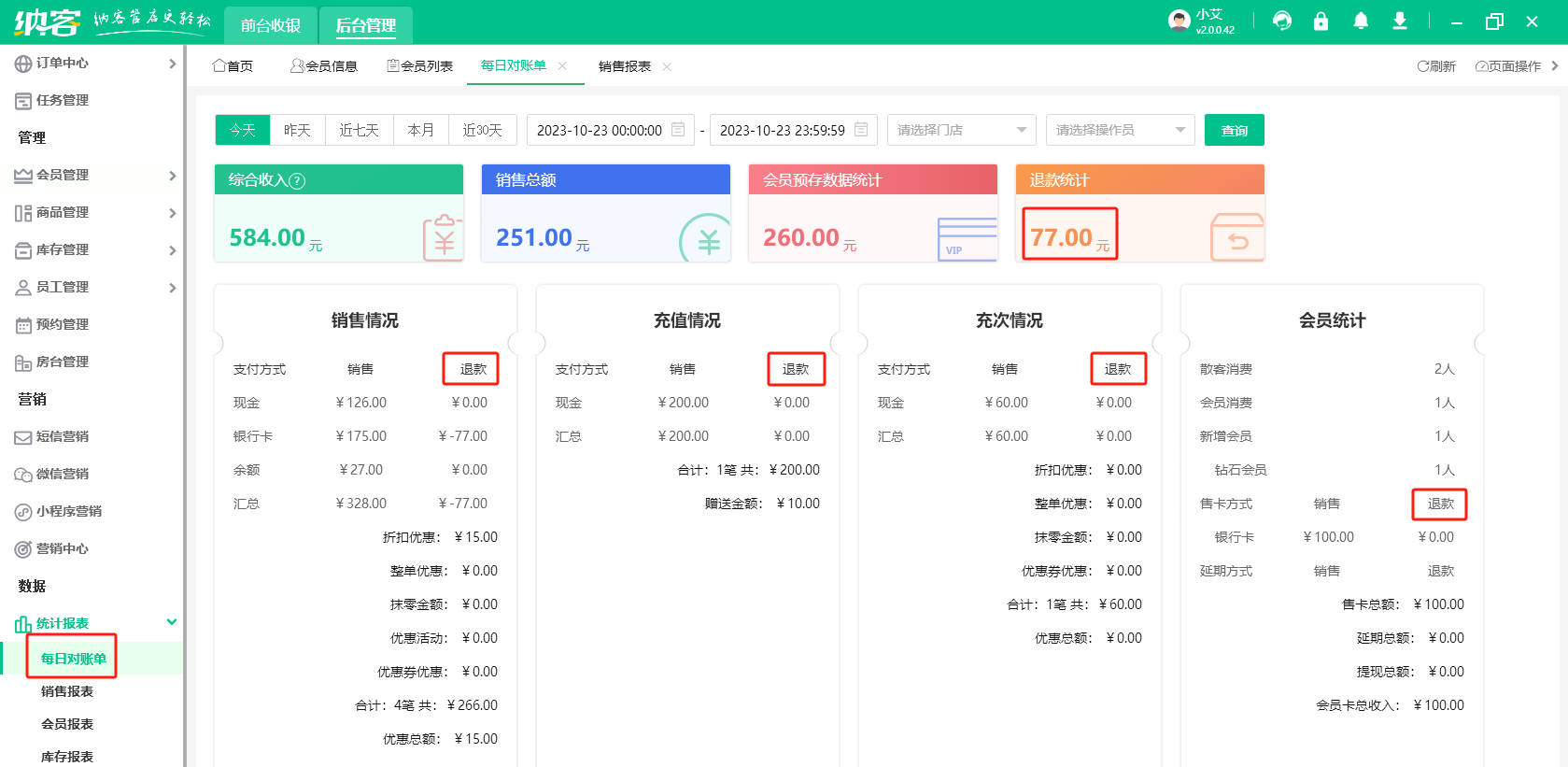
Task: Switch to the 前台收银 top tab
Action: [x=271, y=25]
